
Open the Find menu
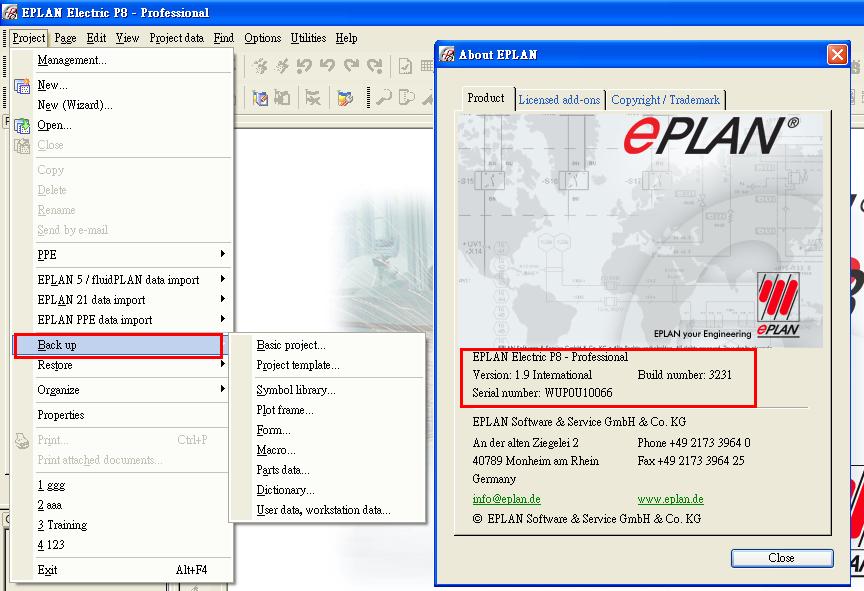[x=224, y=38]
